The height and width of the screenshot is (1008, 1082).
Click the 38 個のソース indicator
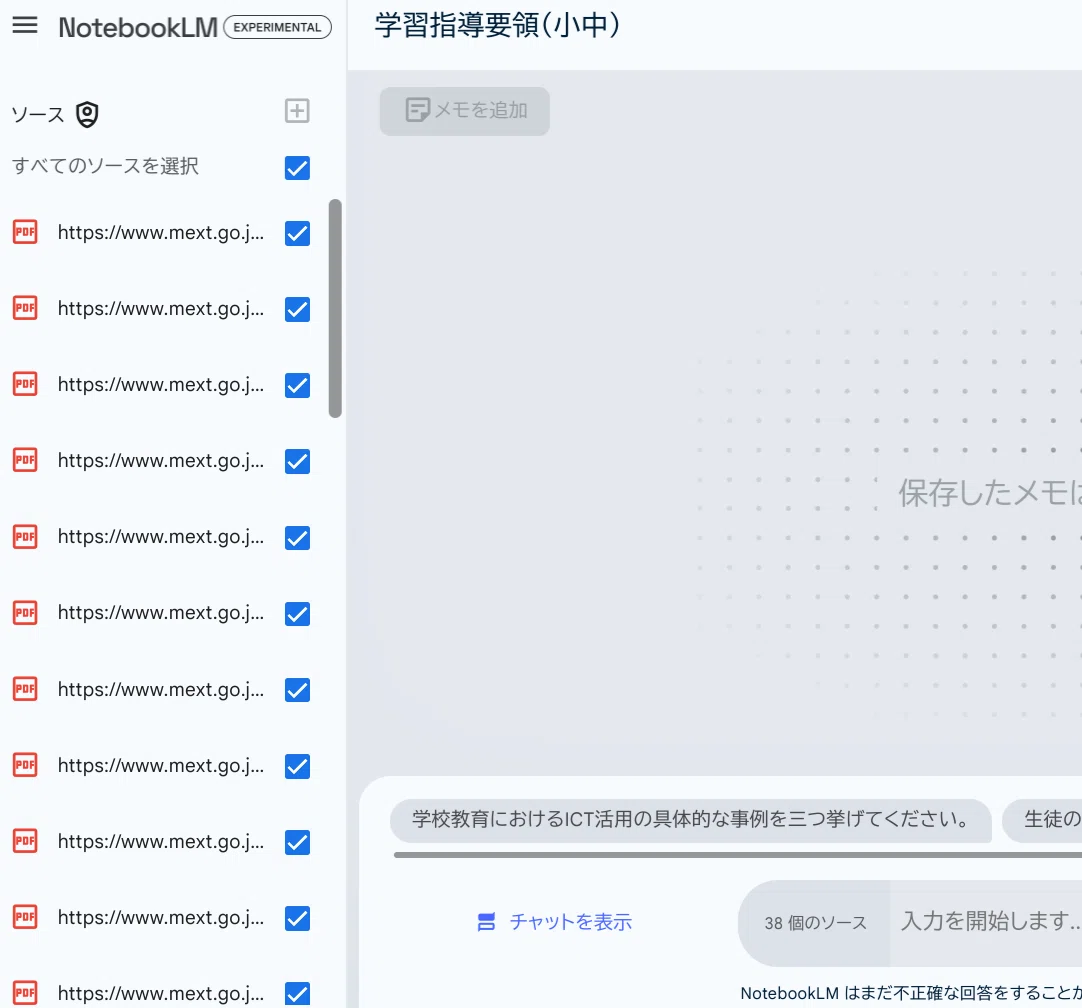(815, 923)
